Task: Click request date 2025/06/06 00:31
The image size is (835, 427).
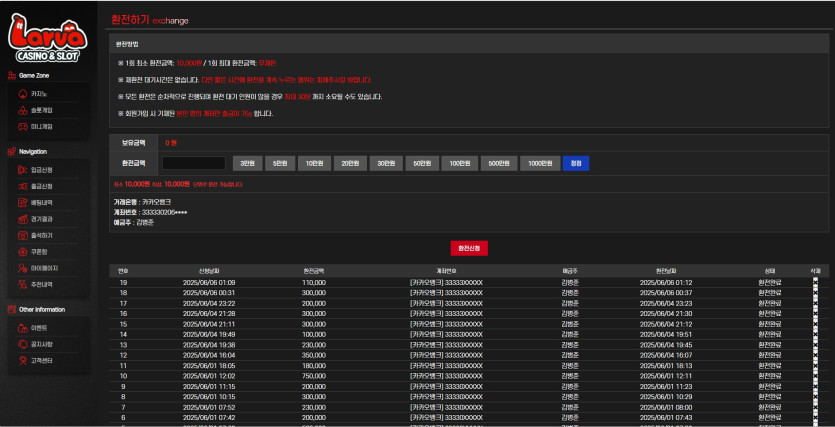Action: (x=209, y=293)
